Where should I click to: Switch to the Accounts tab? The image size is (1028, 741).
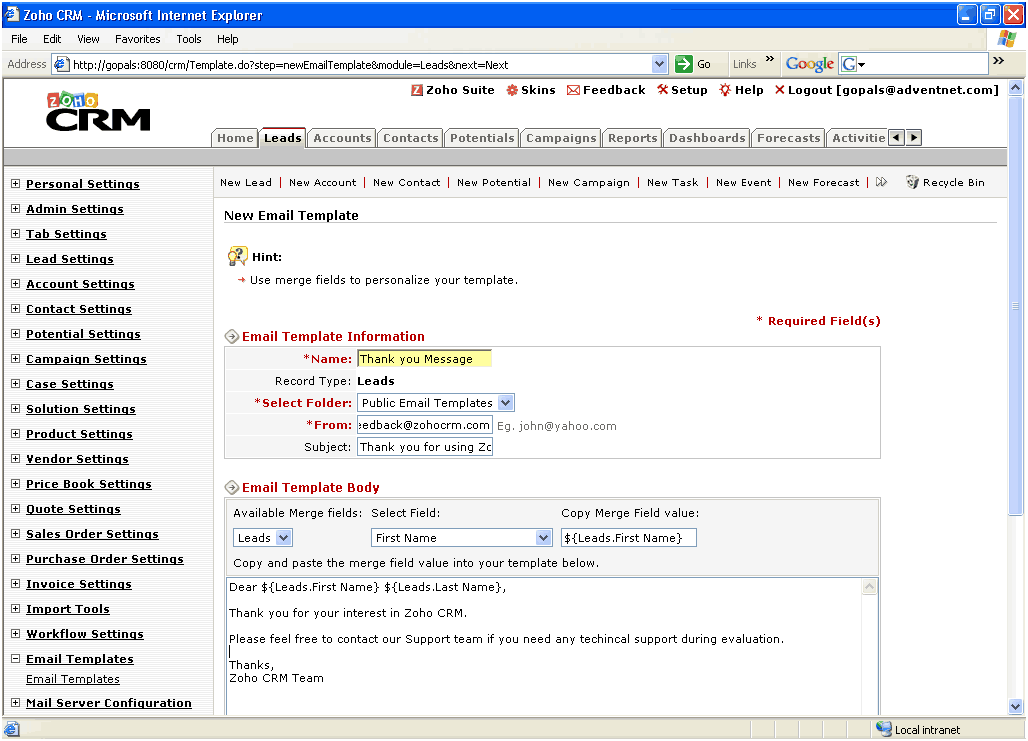pos(342,138)
